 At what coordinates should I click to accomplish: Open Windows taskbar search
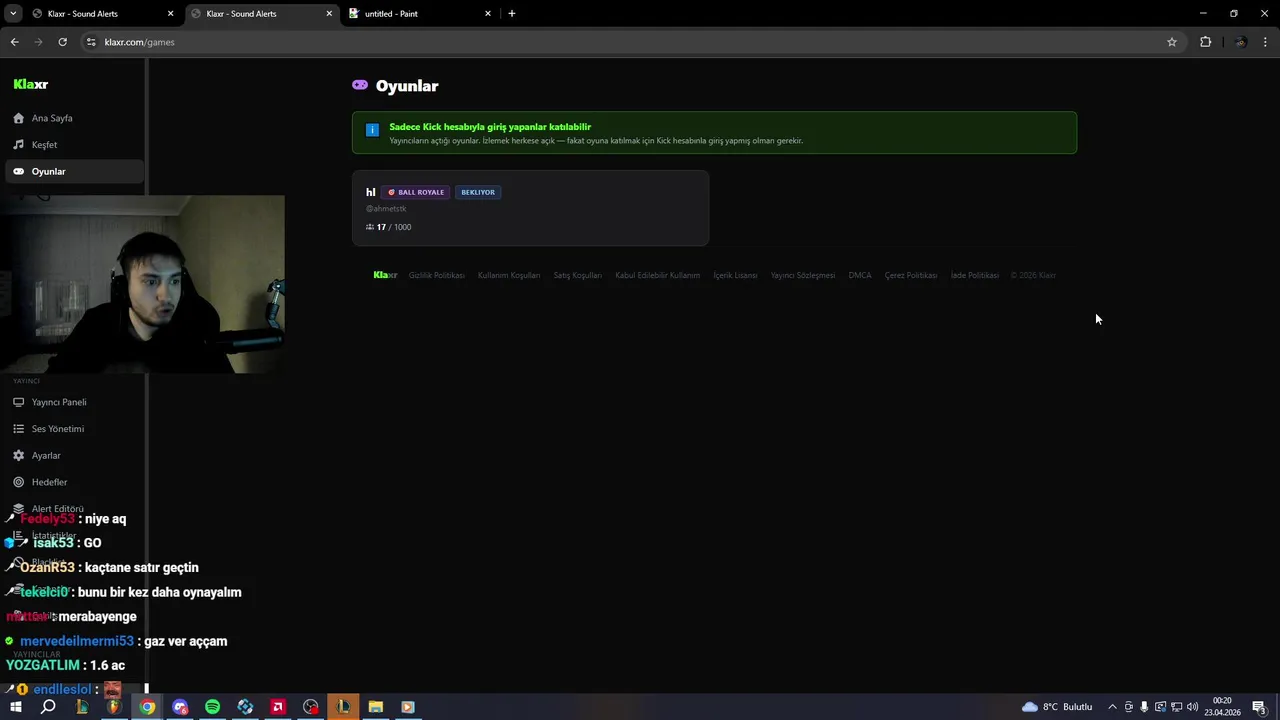tap(48, 707)
